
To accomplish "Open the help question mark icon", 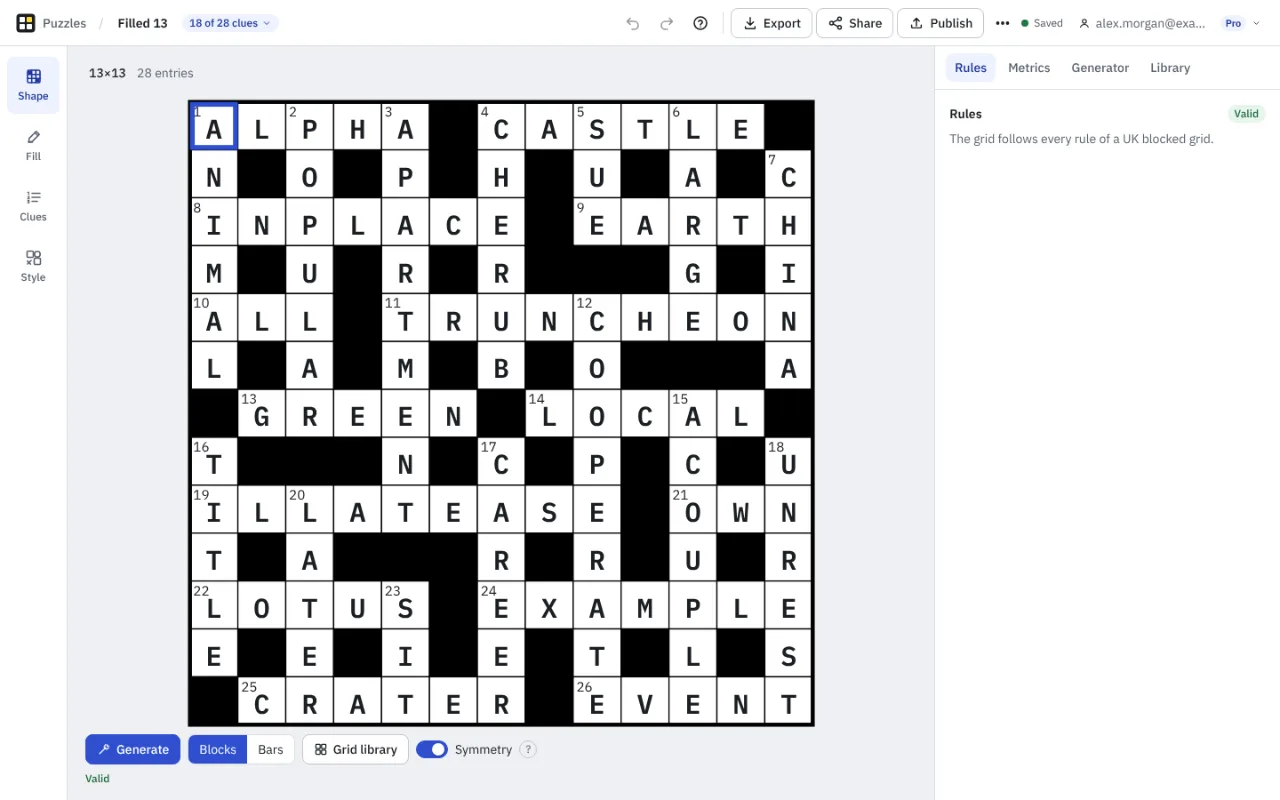I will click(701, 23).
